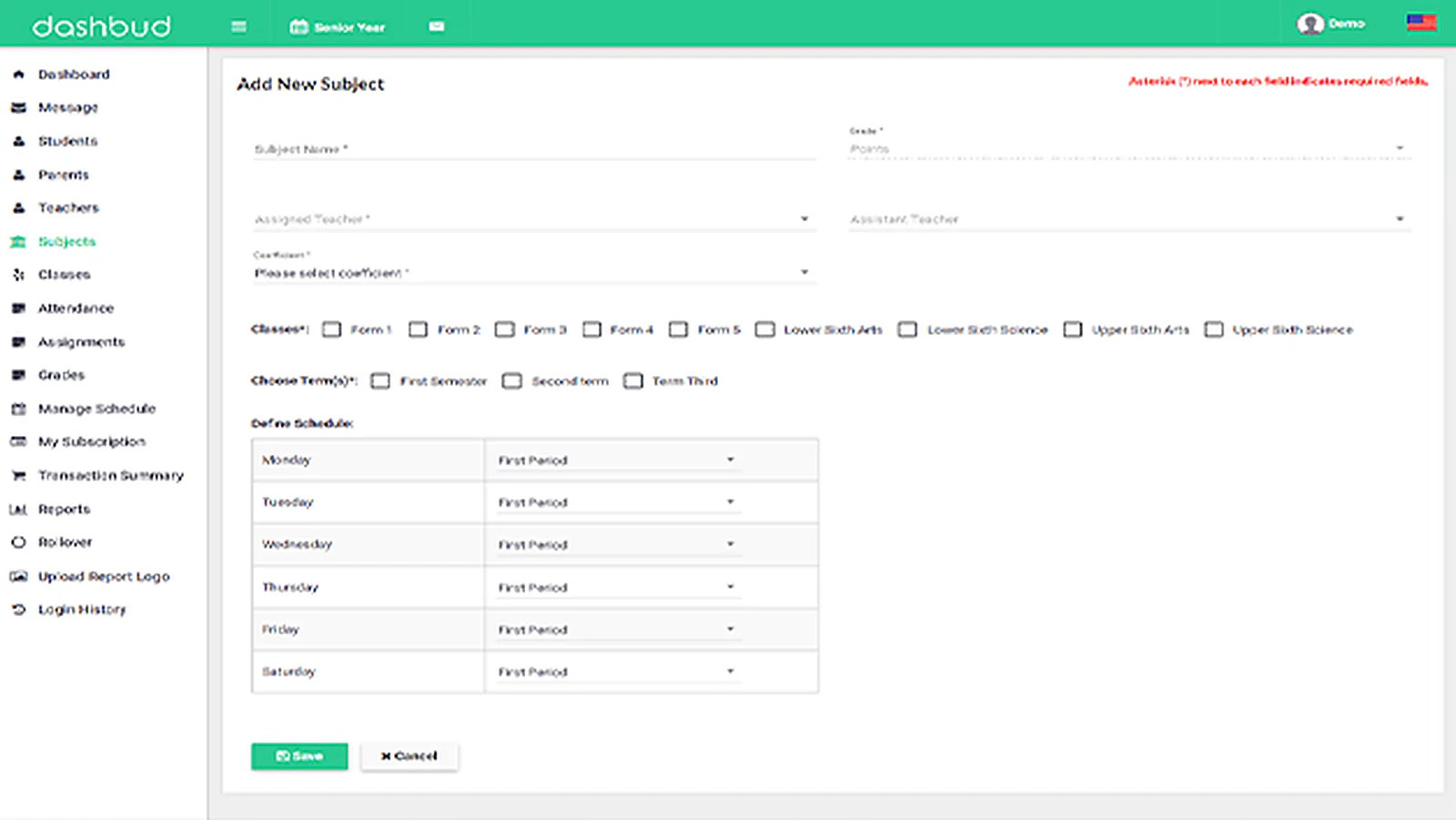Click the green Save button
Image resolution: width=1456 pixels, height=820 pixels.
click(x=299, y=756)
